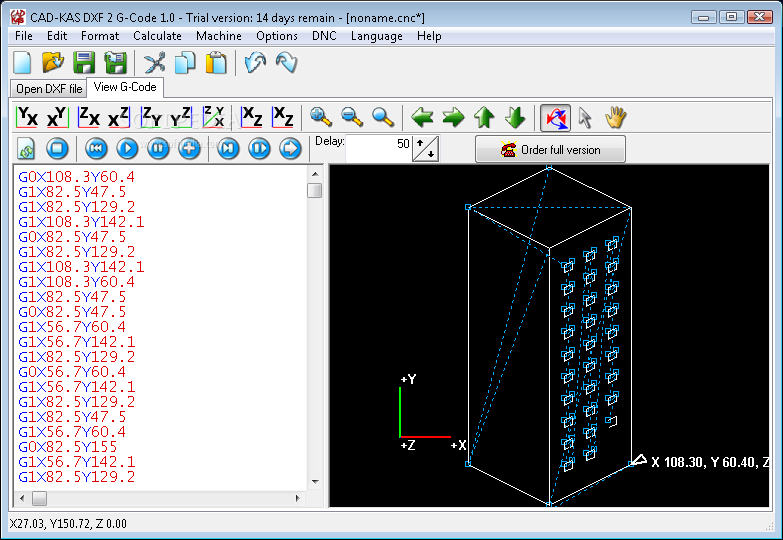The width and height of the screenshot is (783, 540).
Task: Open the Calculate menu
Action: (157, 36)
